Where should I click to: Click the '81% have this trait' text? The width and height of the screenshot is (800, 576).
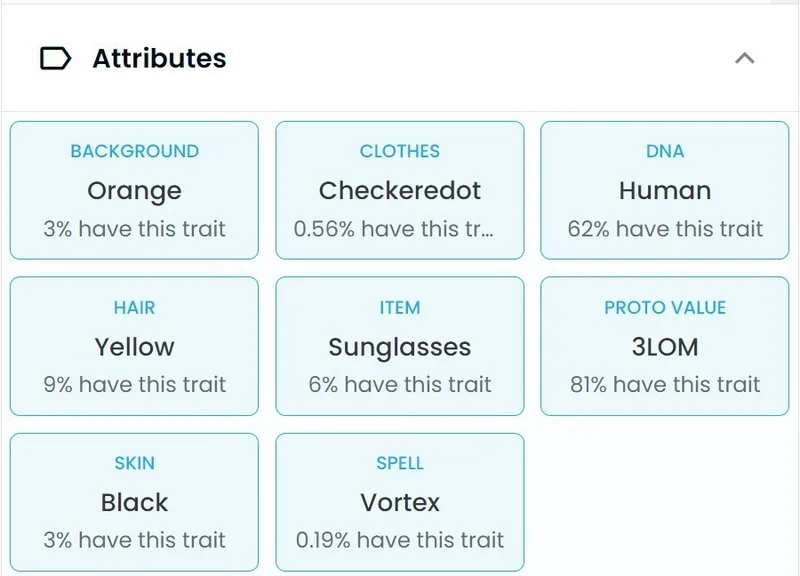pos(665,384)
